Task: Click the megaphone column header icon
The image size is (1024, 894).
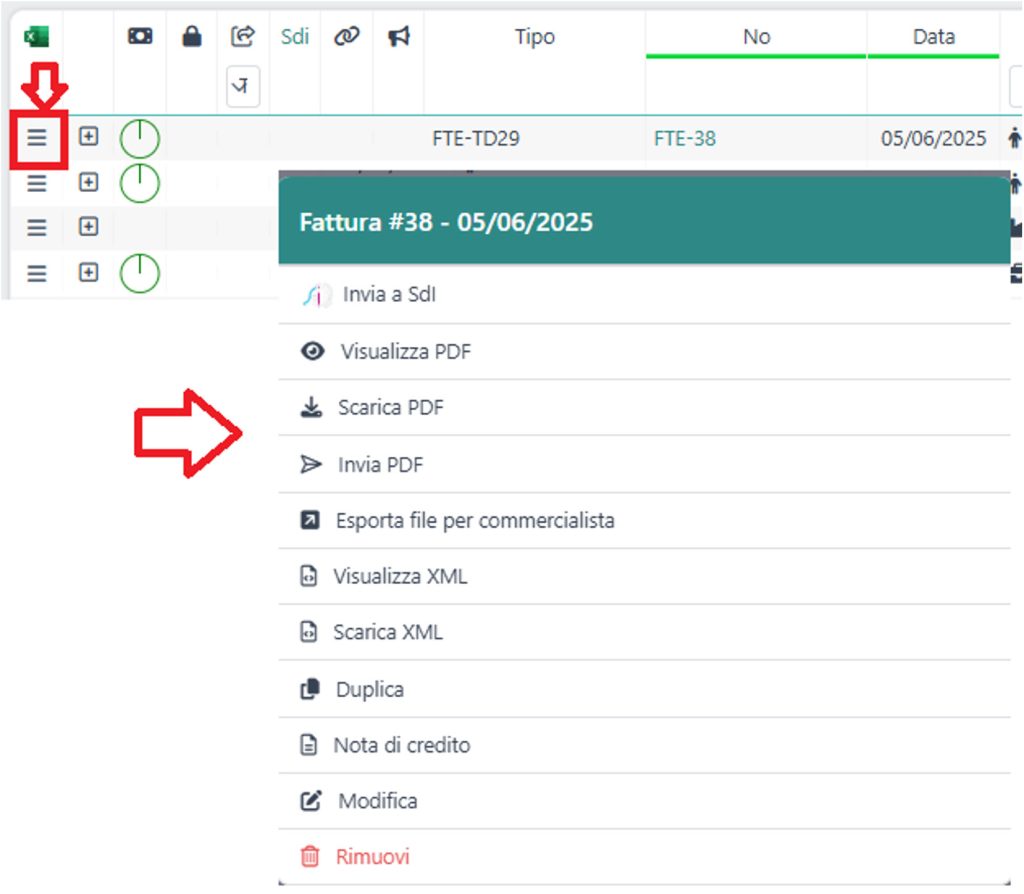Action: [399, 37]
